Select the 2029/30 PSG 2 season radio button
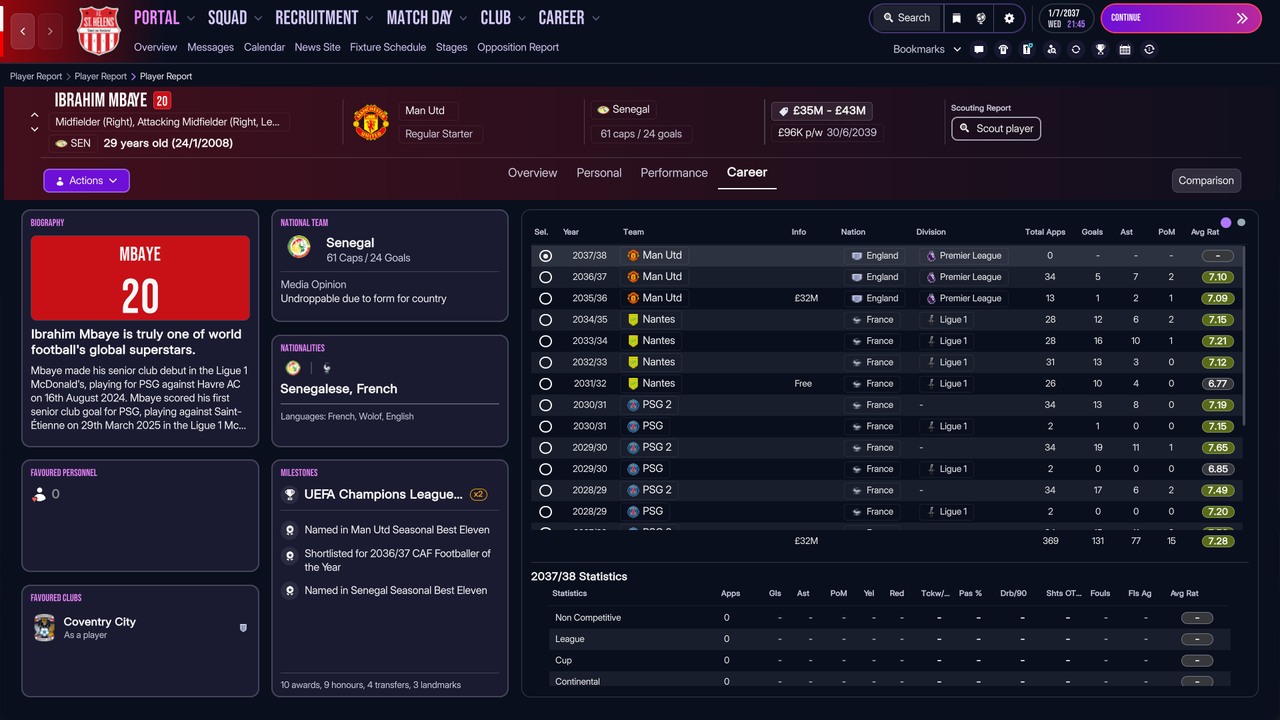The height and width of the screenshot is (720, 1280). 545,448
